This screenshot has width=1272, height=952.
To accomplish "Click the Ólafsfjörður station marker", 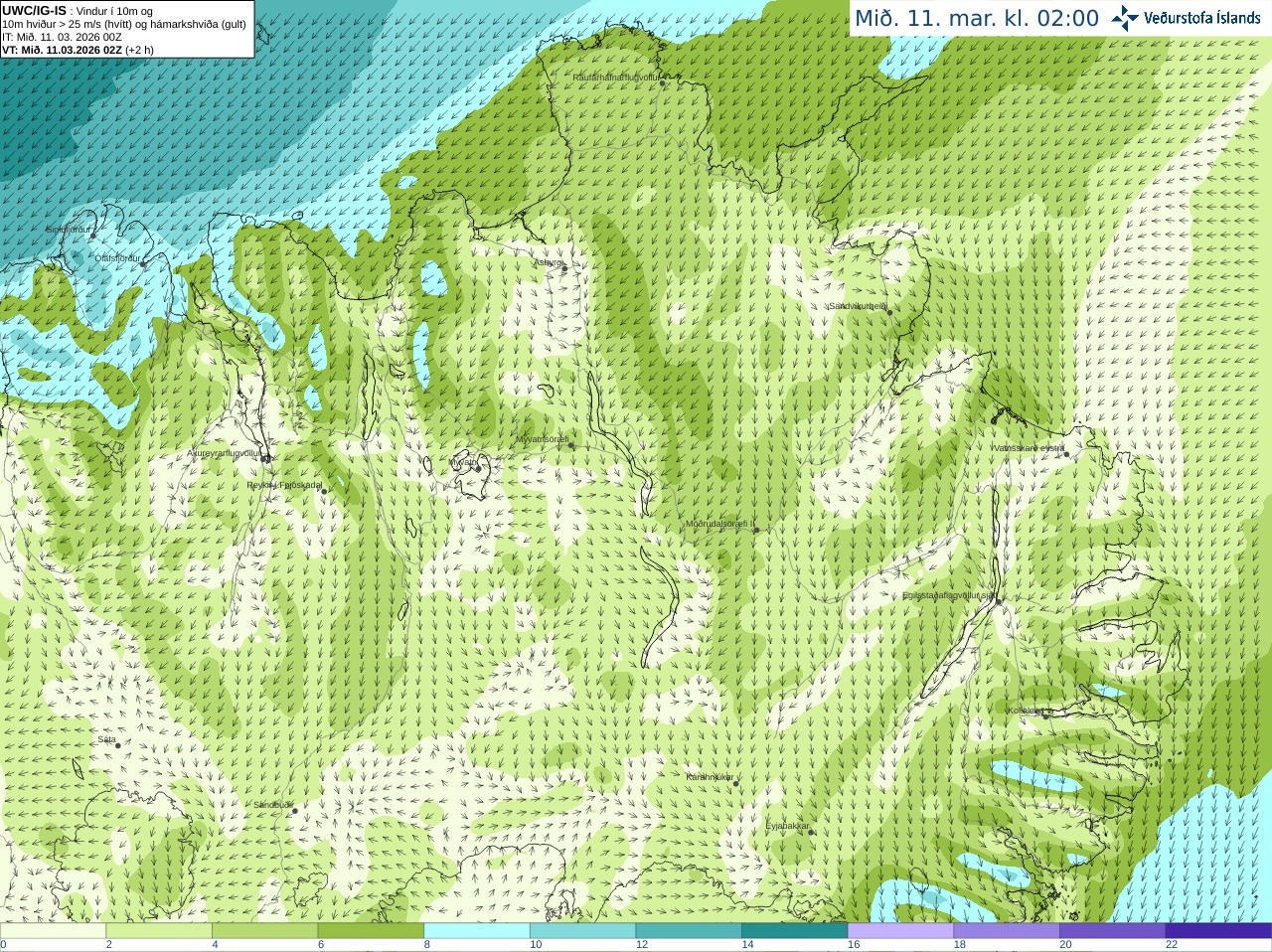I will (143, 264).
